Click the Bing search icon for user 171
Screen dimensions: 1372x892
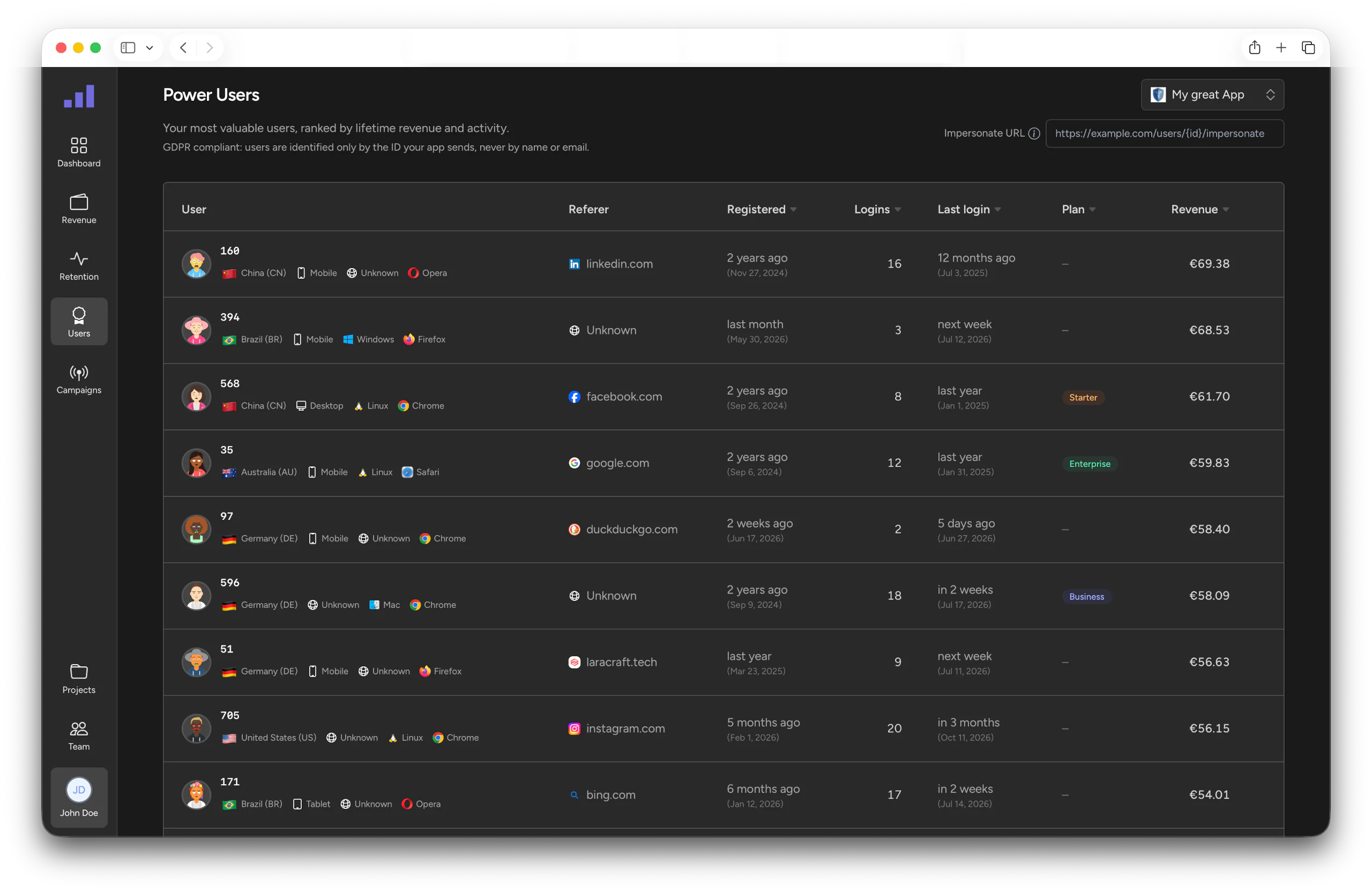tap(574, 795)
